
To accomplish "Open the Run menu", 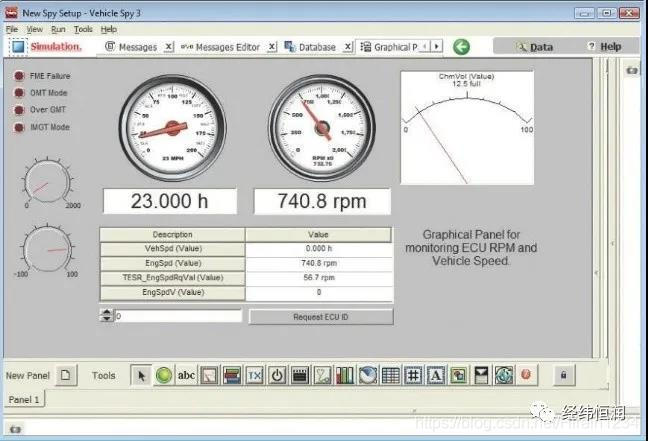I will (x=58, y=29).
